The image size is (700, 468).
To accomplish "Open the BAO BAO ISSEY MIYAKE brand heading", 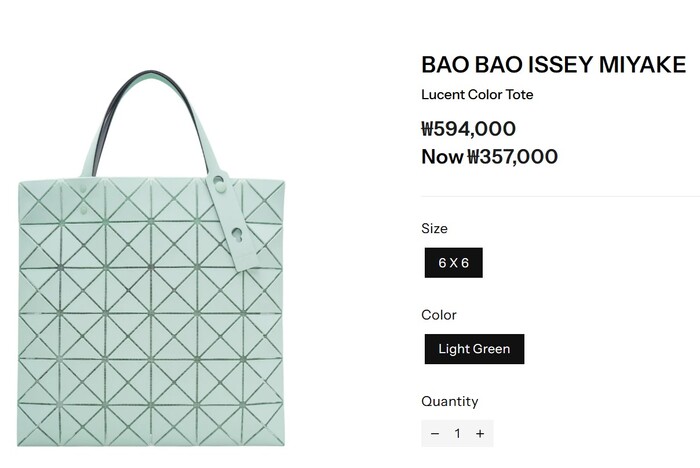I will pos(553,65).
